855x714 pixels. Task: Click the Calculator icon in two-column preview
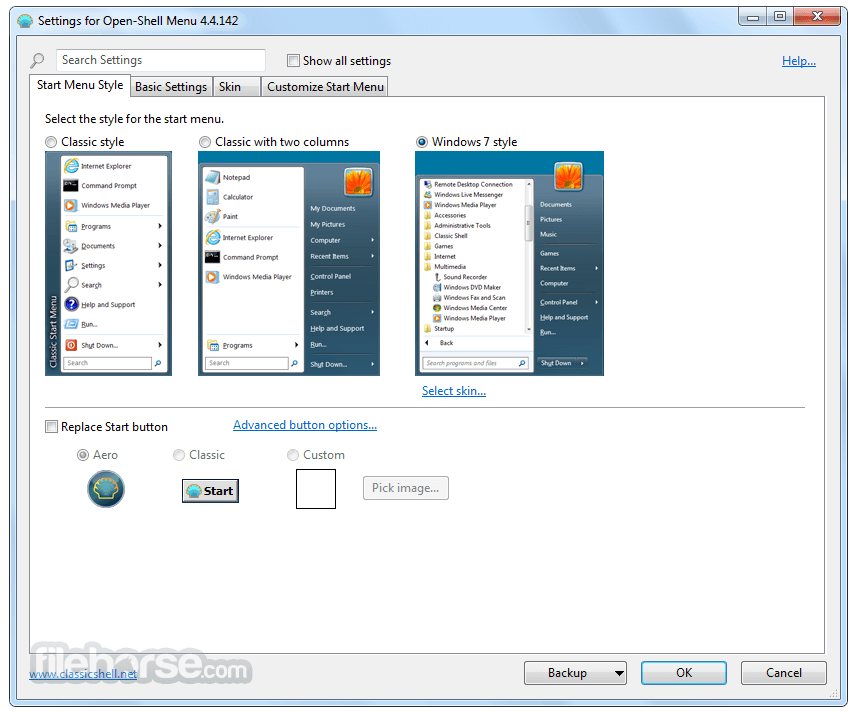[213, 196]
